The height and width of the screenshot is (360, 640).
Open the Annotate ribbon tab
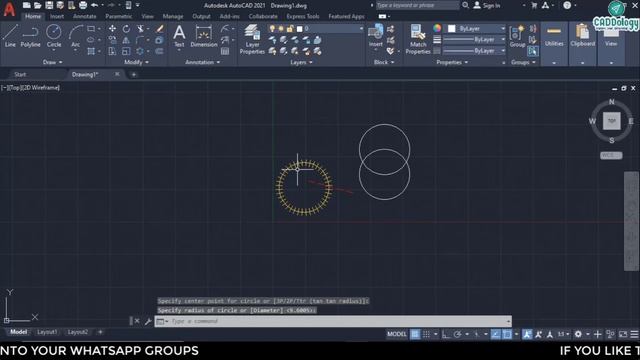pos(84,16)
